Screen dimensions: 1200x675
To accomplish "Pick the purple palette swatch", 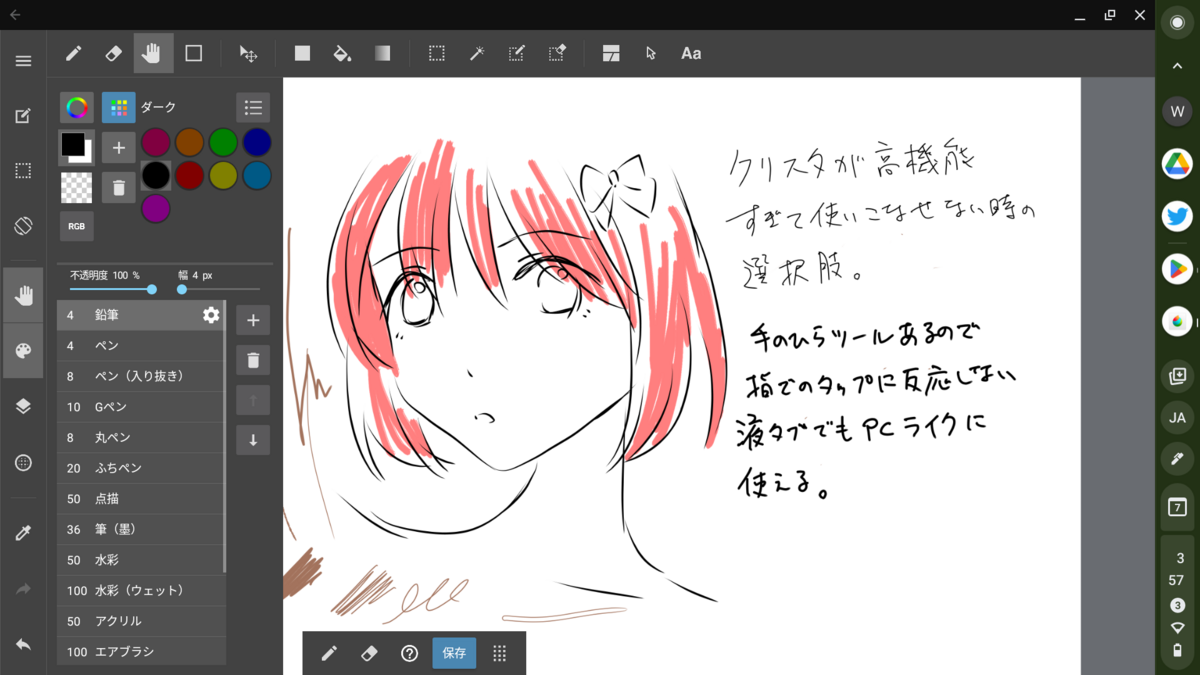I will [155, 208].
